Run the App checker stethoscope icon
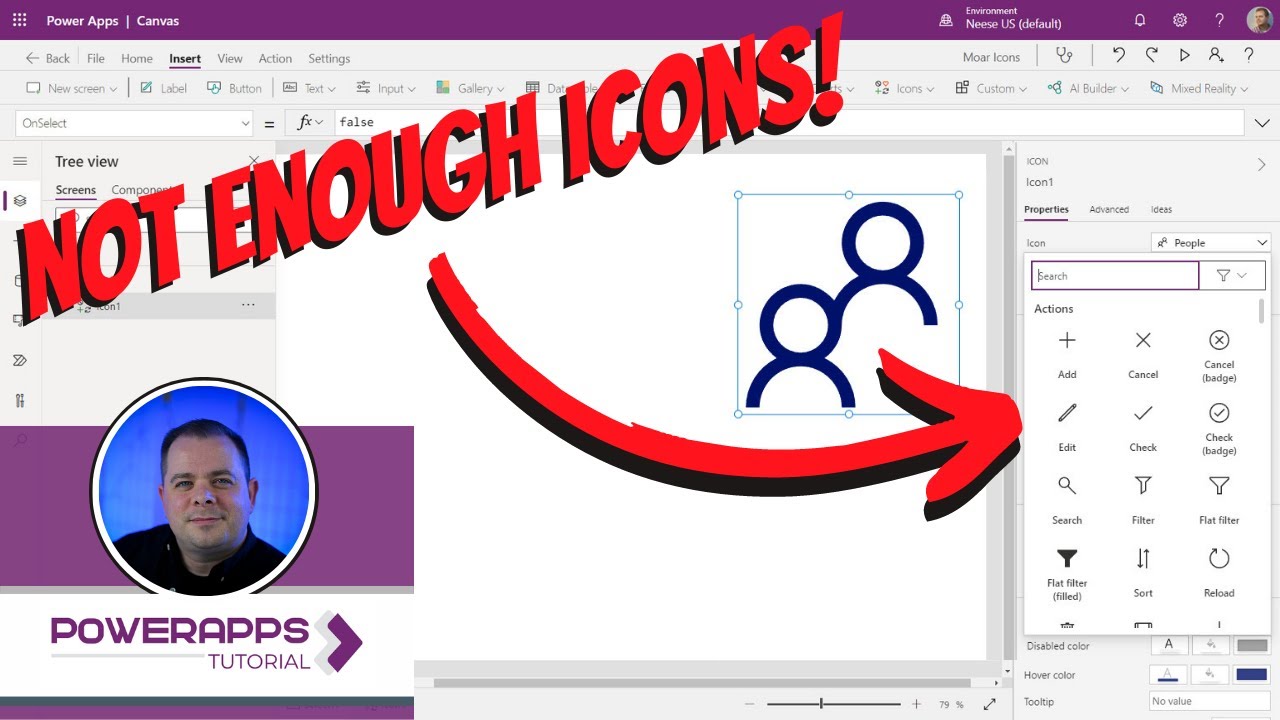The width and height of the screenshot is (1280, 720). pyautogui.click(x=1064, y=56)
